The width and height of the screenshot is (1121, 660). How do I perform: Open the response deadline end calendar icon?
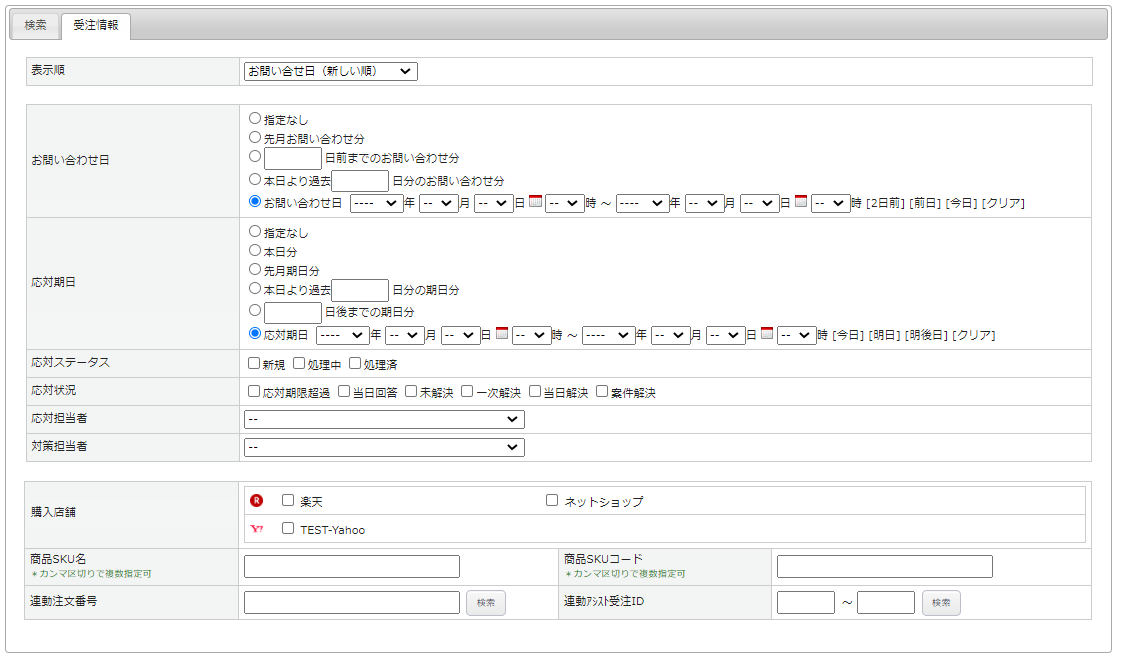point(767,334)
